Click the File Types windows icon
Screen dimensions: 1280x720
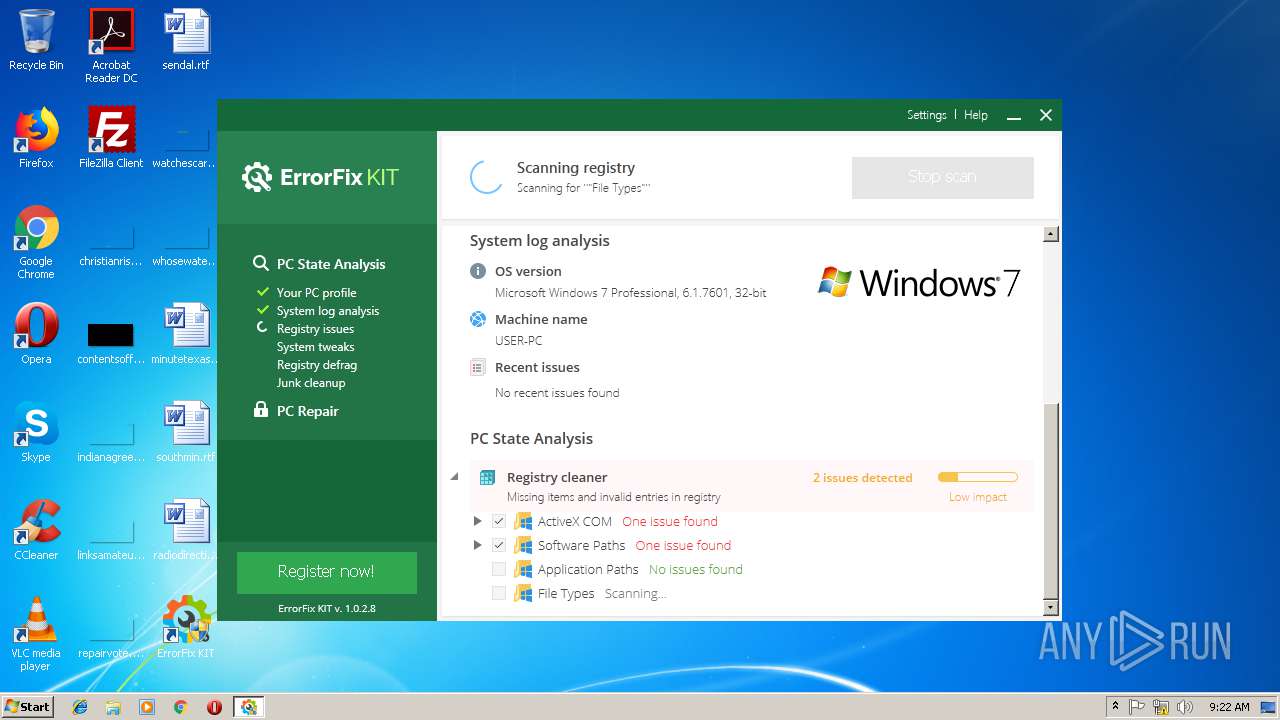(x=523, y=593)
